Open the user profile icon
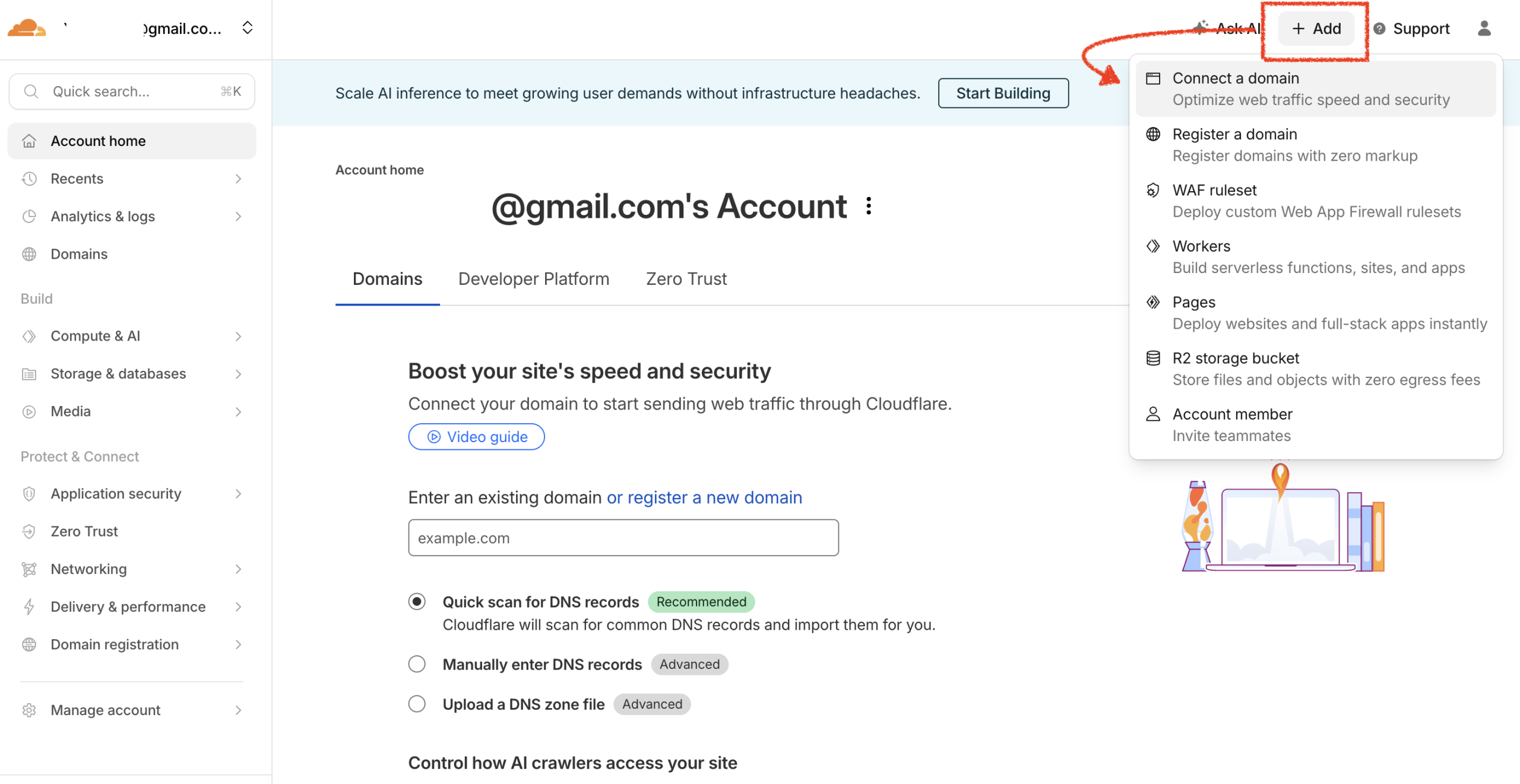This screenshot has width=1520, height=784. pos(1484,28)
